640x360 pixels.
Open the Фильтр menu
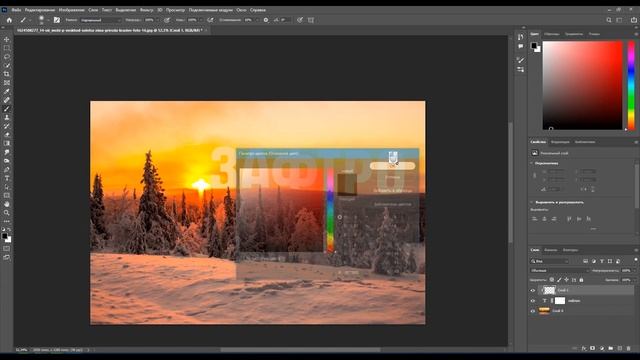pyautogui.click(x=147, y=10)
